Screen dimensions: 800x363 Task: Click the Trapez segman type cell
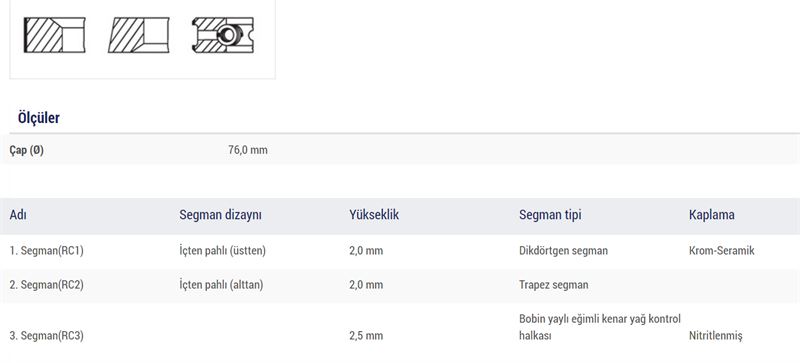tap(554, 285)
